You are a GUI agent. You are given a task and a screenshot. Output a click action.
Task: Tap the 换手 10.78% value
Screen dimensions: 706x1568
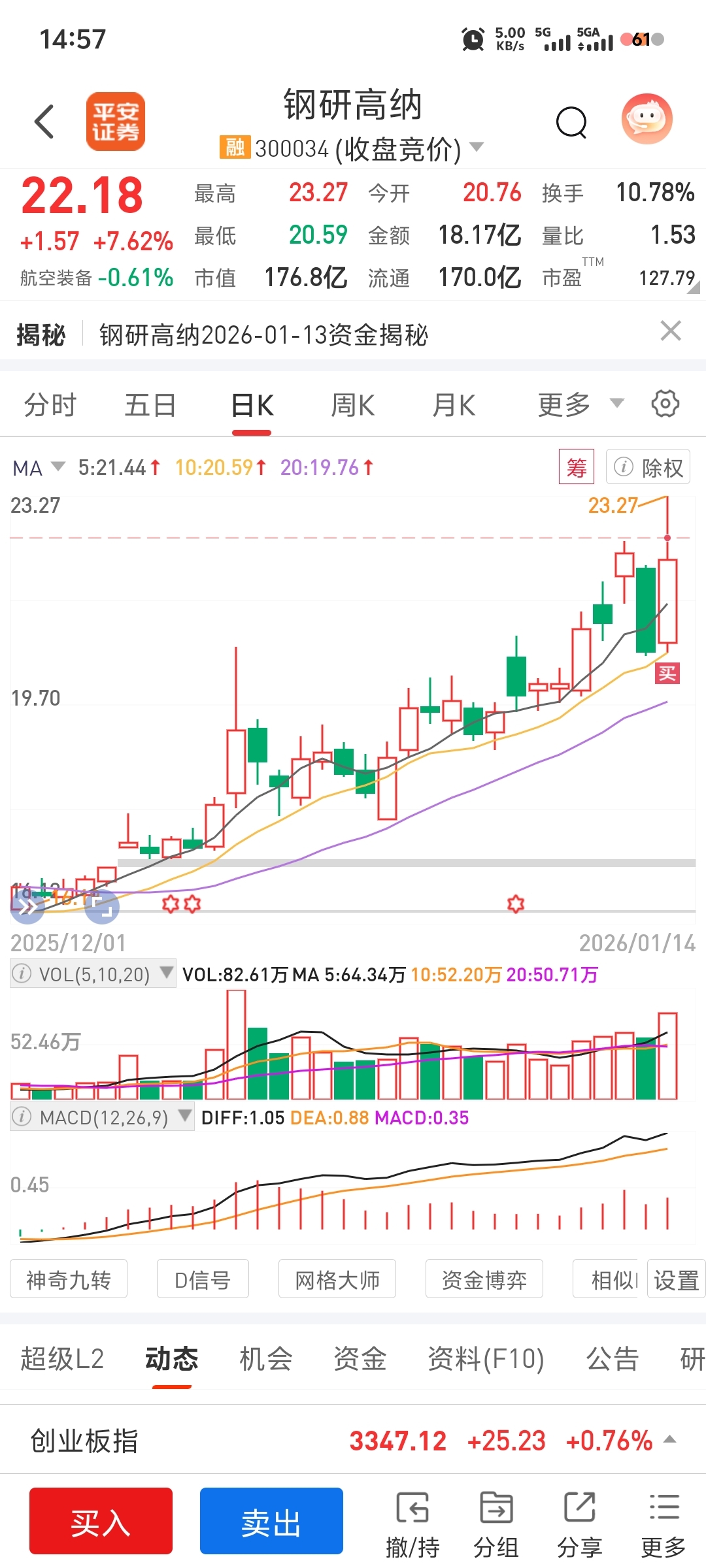click(x=655, y=193)
